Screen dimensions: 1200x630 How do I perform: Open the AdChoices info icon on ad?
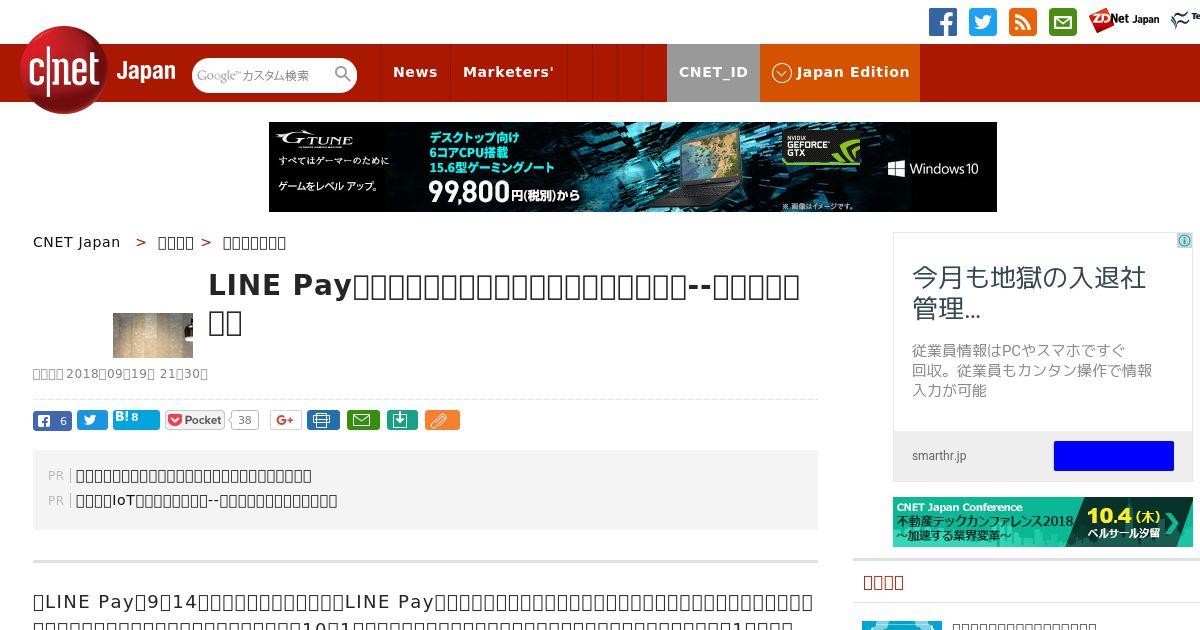point(1184,241)
